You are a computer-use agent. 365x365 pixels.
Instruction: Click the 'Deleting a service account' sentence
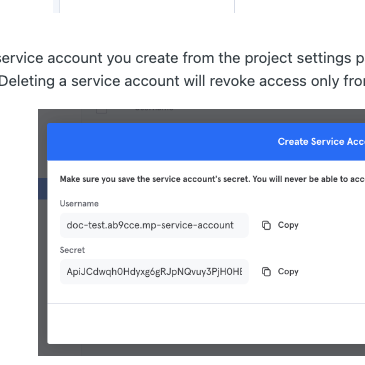click(x=182, y=81)
